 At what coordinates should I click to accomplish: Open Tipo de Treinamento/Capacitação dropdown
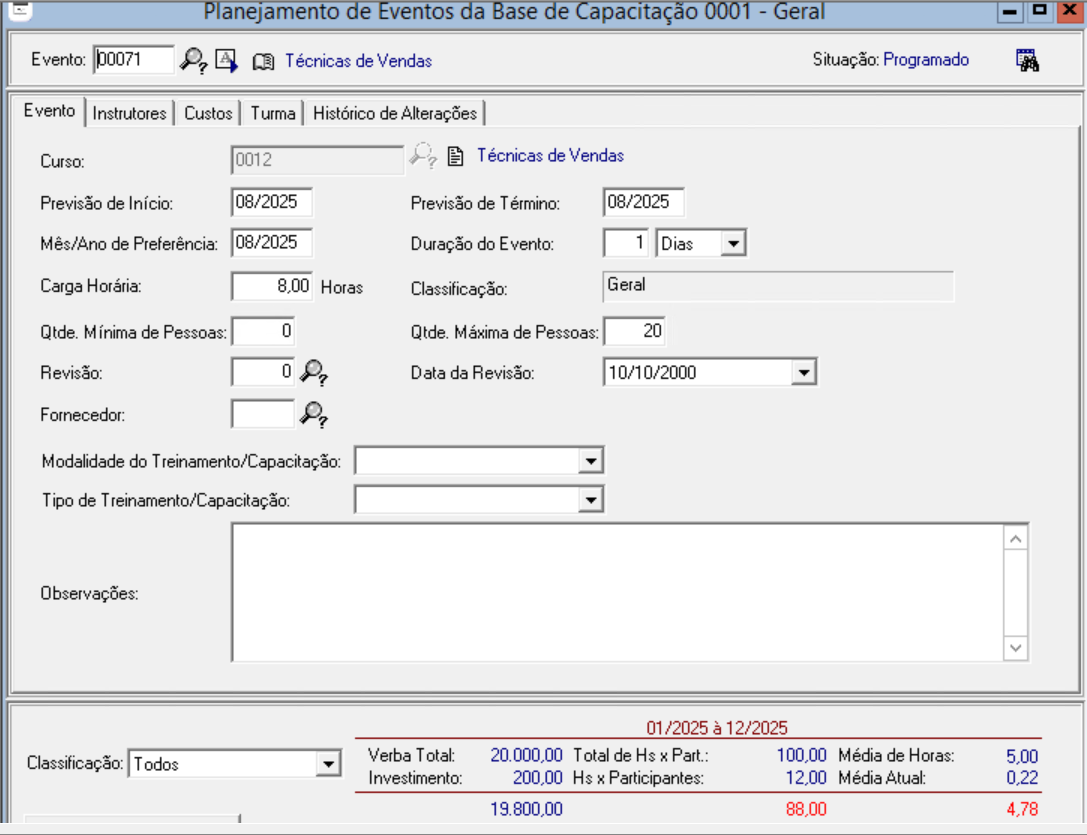[591, 499]
